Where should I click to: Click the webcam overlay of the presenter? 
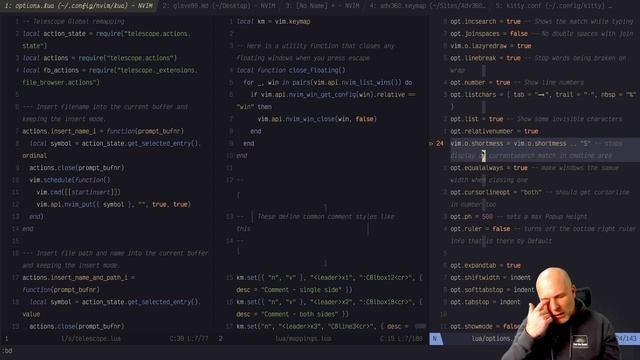(561, 314)
